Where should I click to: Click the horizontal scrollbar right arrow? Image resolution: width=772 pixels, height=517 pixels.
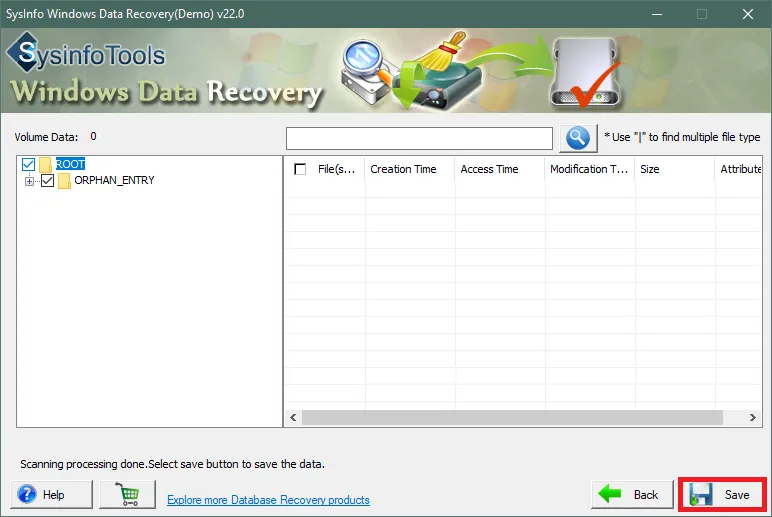click(x=753, y=418)
